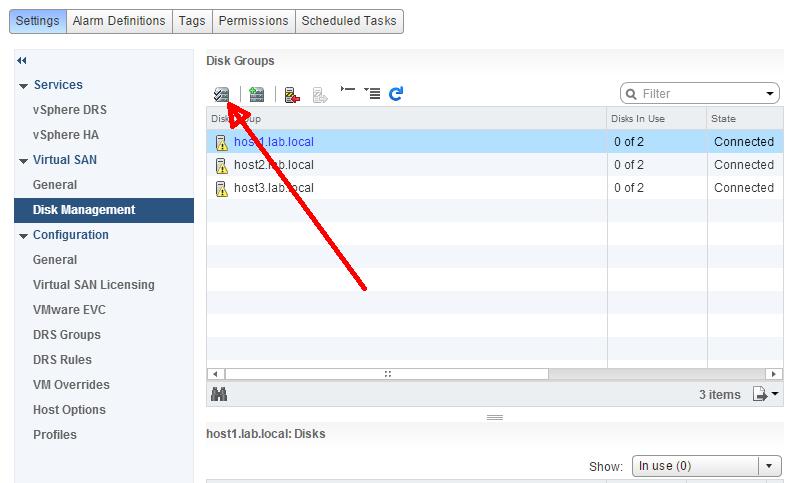Image resolution: width=794 pixels, height=483 pixels.
Task: Click the grayed-out exit maintenance mode icon
Action: tap(320, 94)
